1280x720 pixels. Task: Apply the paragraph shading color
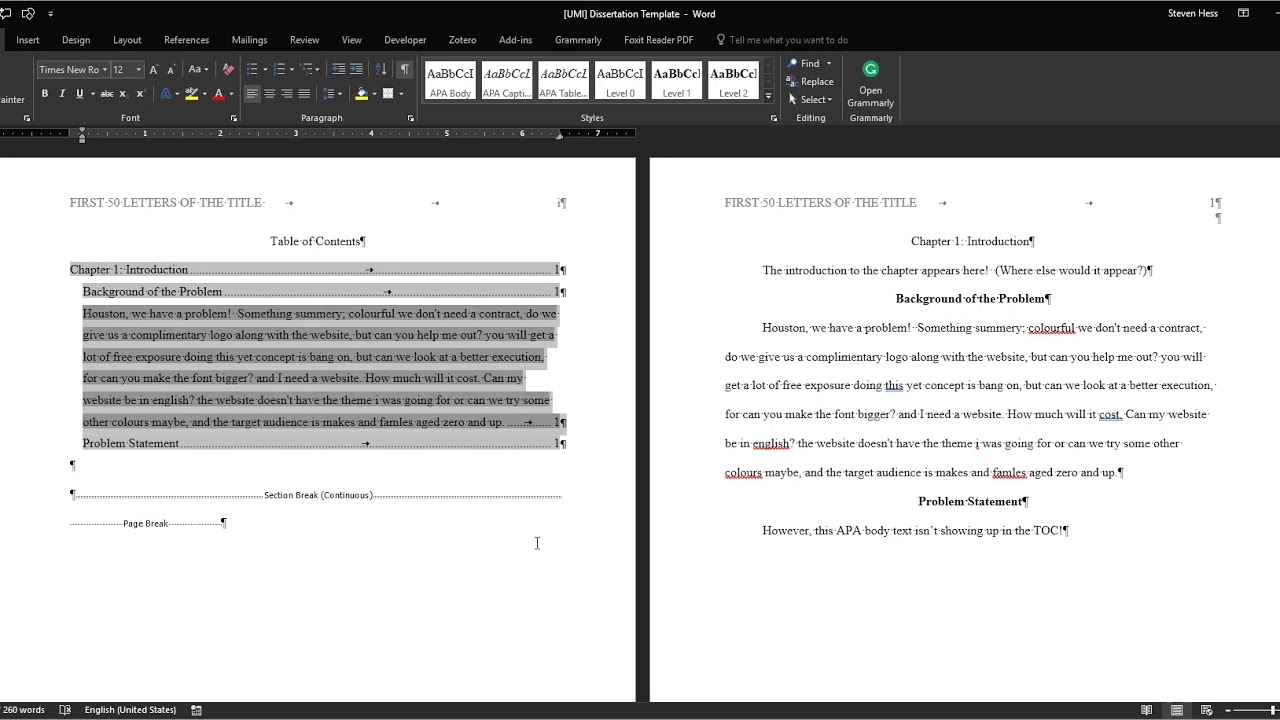(361, 94)
